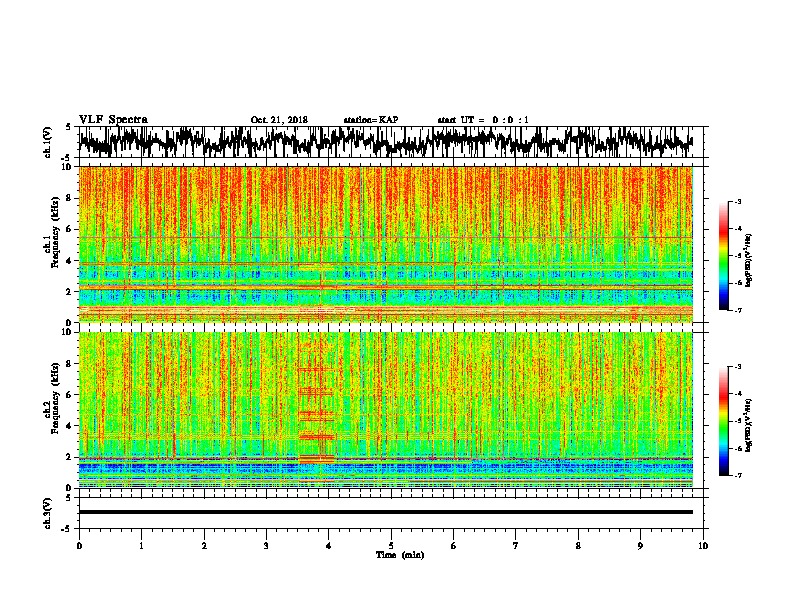Click the thick black ch.3 voltage trace
Image resolution: width=792 pixels, height=612 pixels.
(x=386, y=512)
